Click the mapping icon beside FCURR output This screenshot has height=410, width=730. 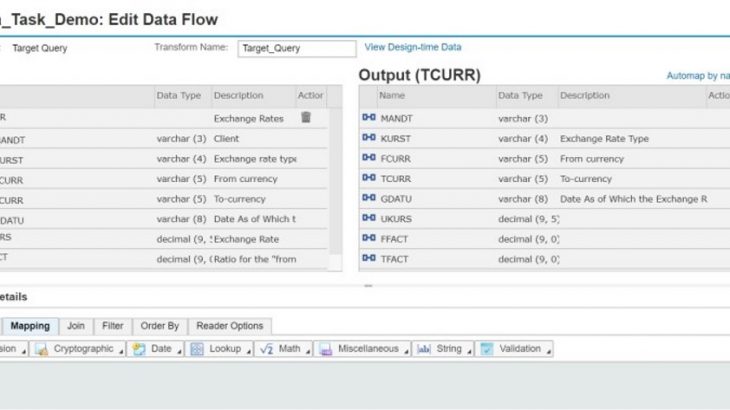pyautogui.click(x=369, y=158)
